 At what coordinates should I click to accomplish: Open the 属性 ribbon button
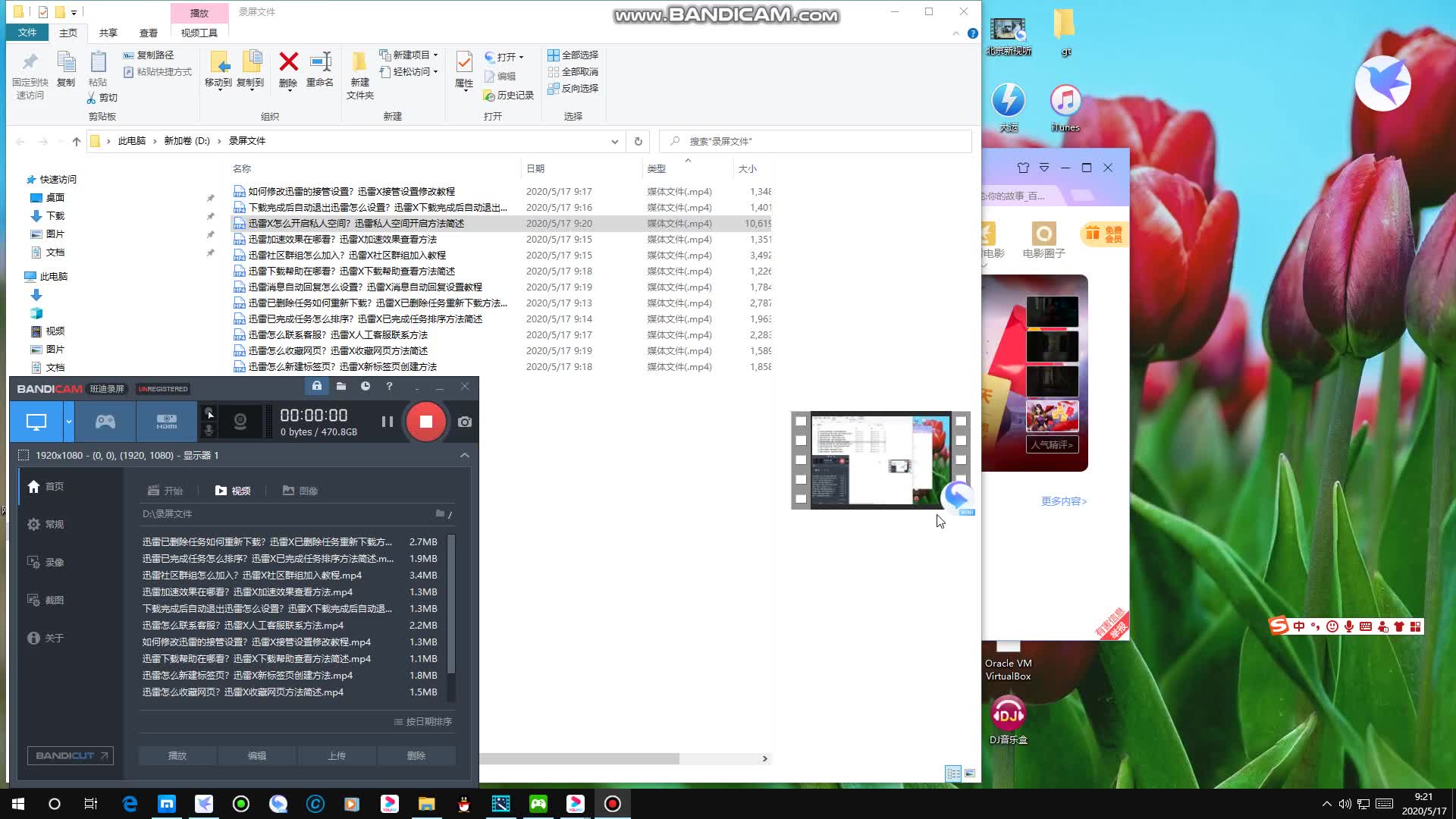tap(464, 71)
